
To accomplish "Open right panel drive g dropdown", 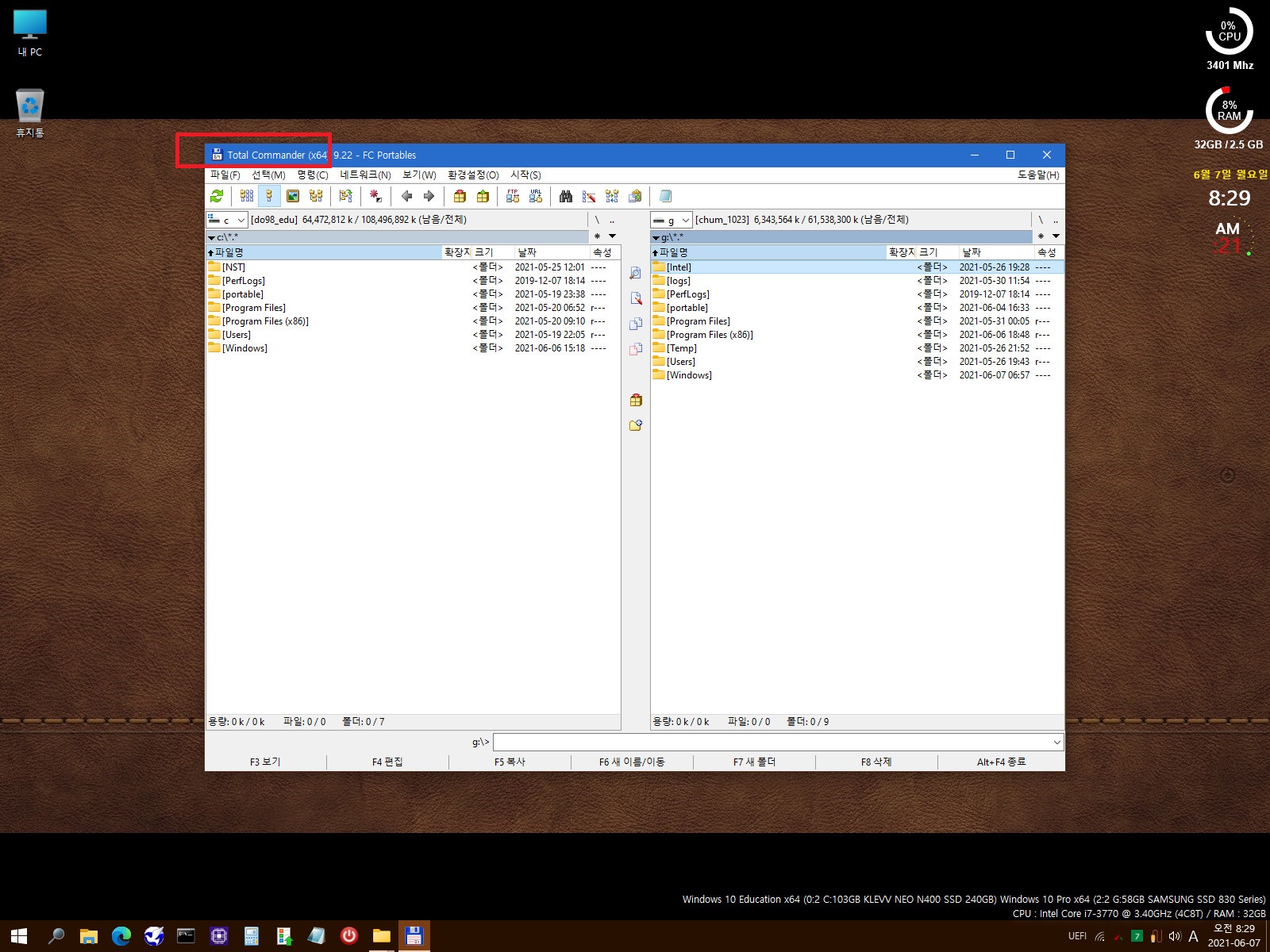I will point(672,220).
